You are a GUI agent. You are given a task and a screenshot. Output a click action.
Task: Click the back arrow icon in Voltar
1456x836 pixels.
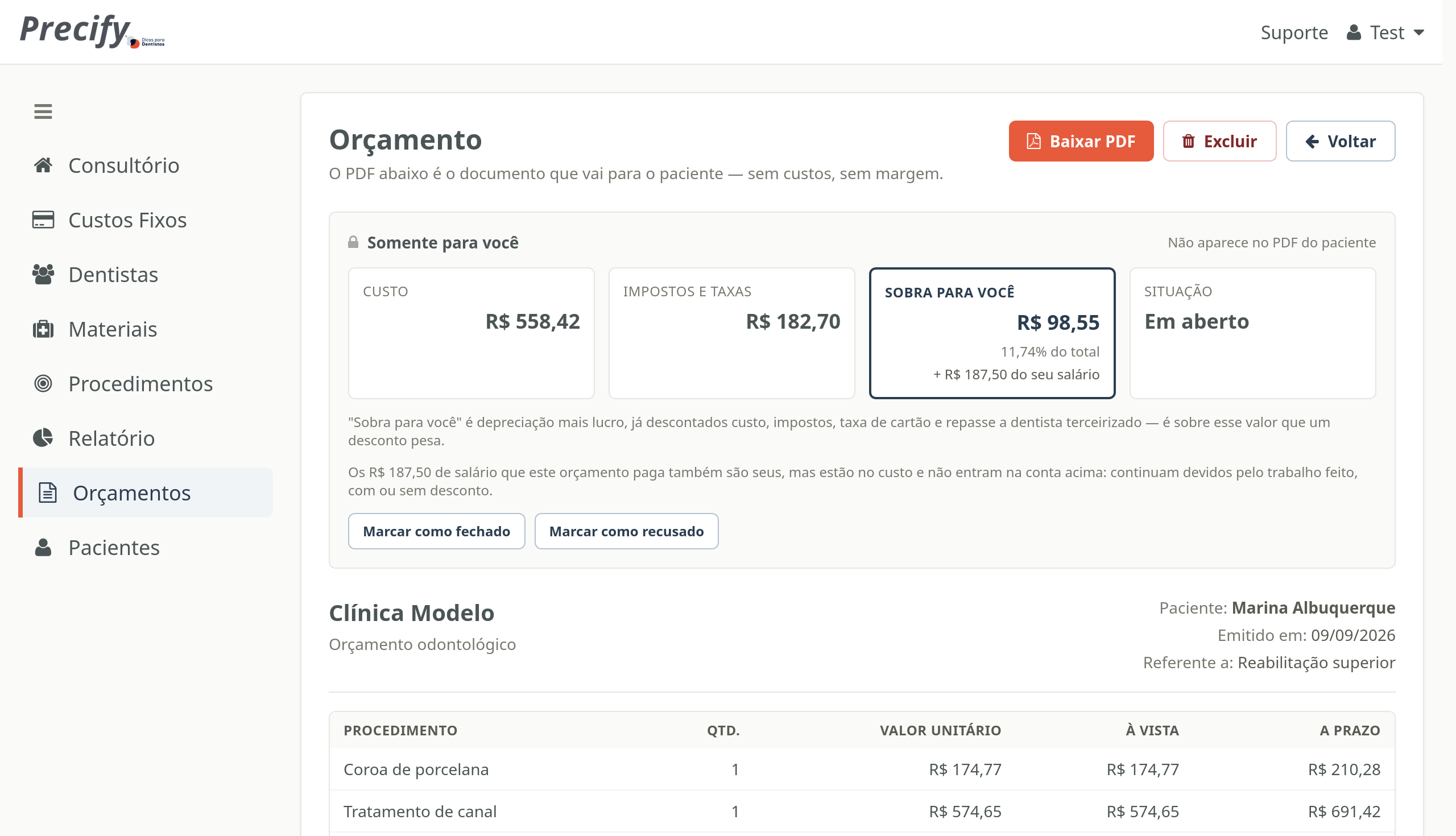tap(1313, 141)
